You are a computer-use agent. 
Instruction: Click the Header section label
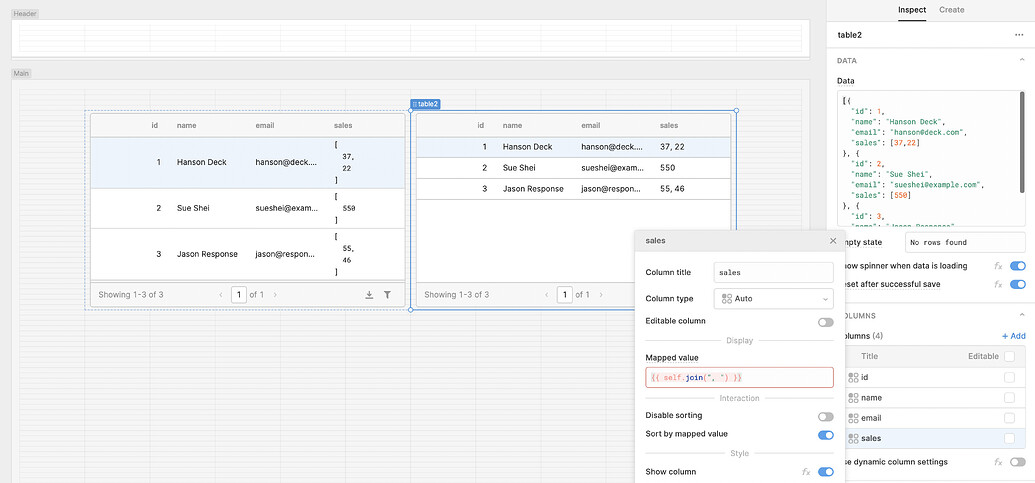[x=26, y=13]
